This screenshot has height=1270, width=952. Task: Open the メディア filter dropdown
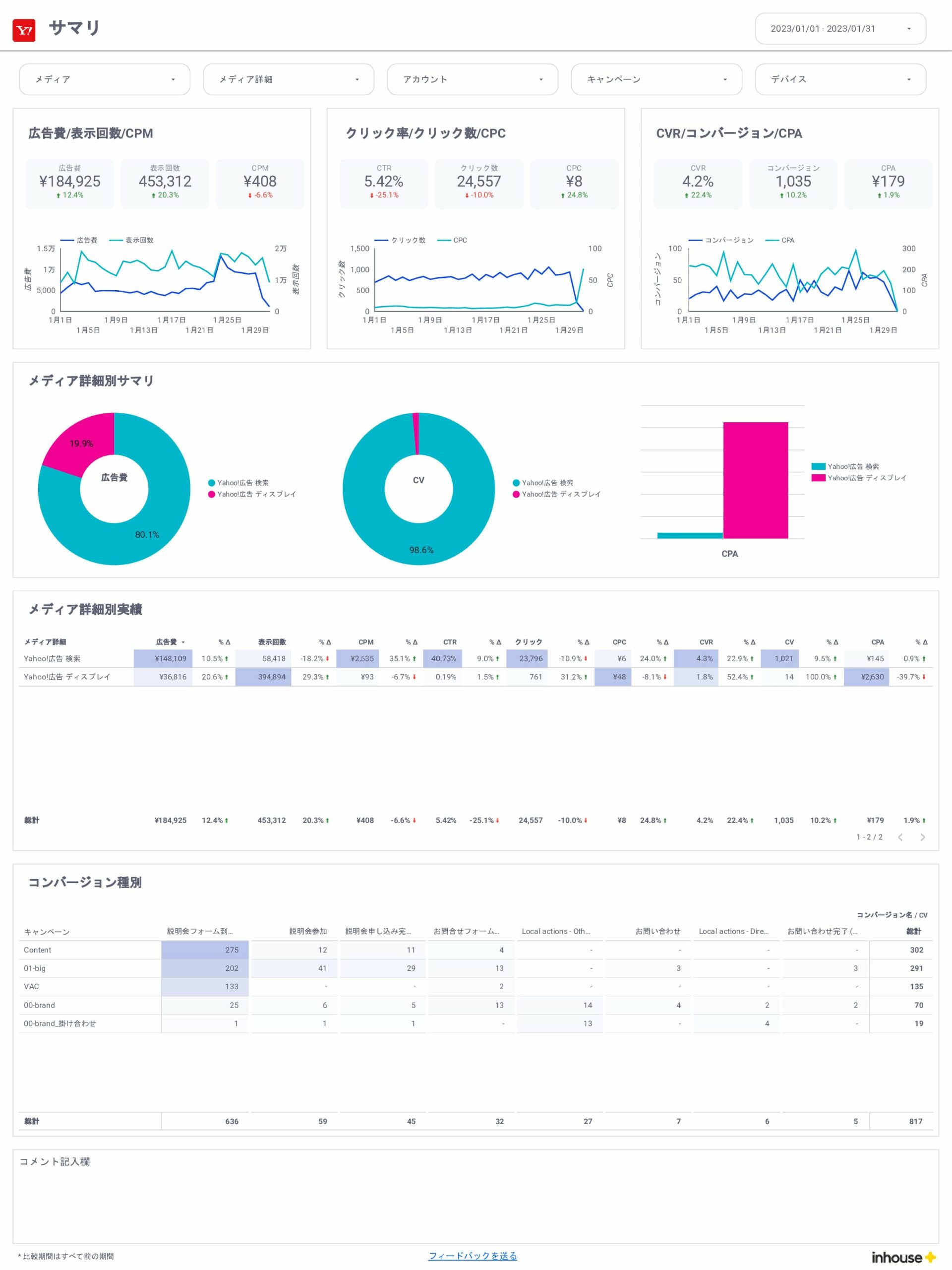(x=105, y=79)
